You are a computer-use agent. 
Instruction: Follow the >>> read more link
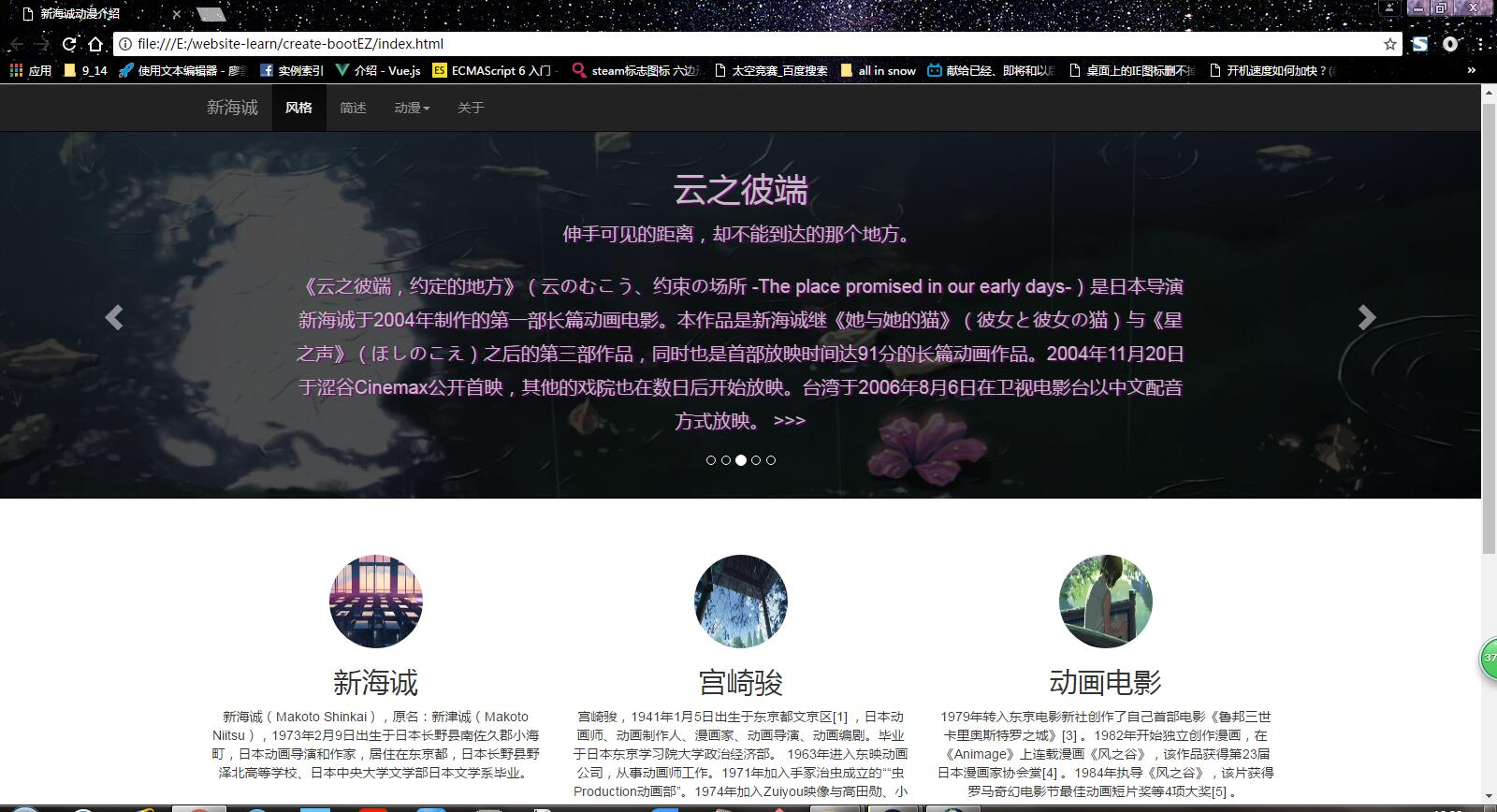click(790, 421)
